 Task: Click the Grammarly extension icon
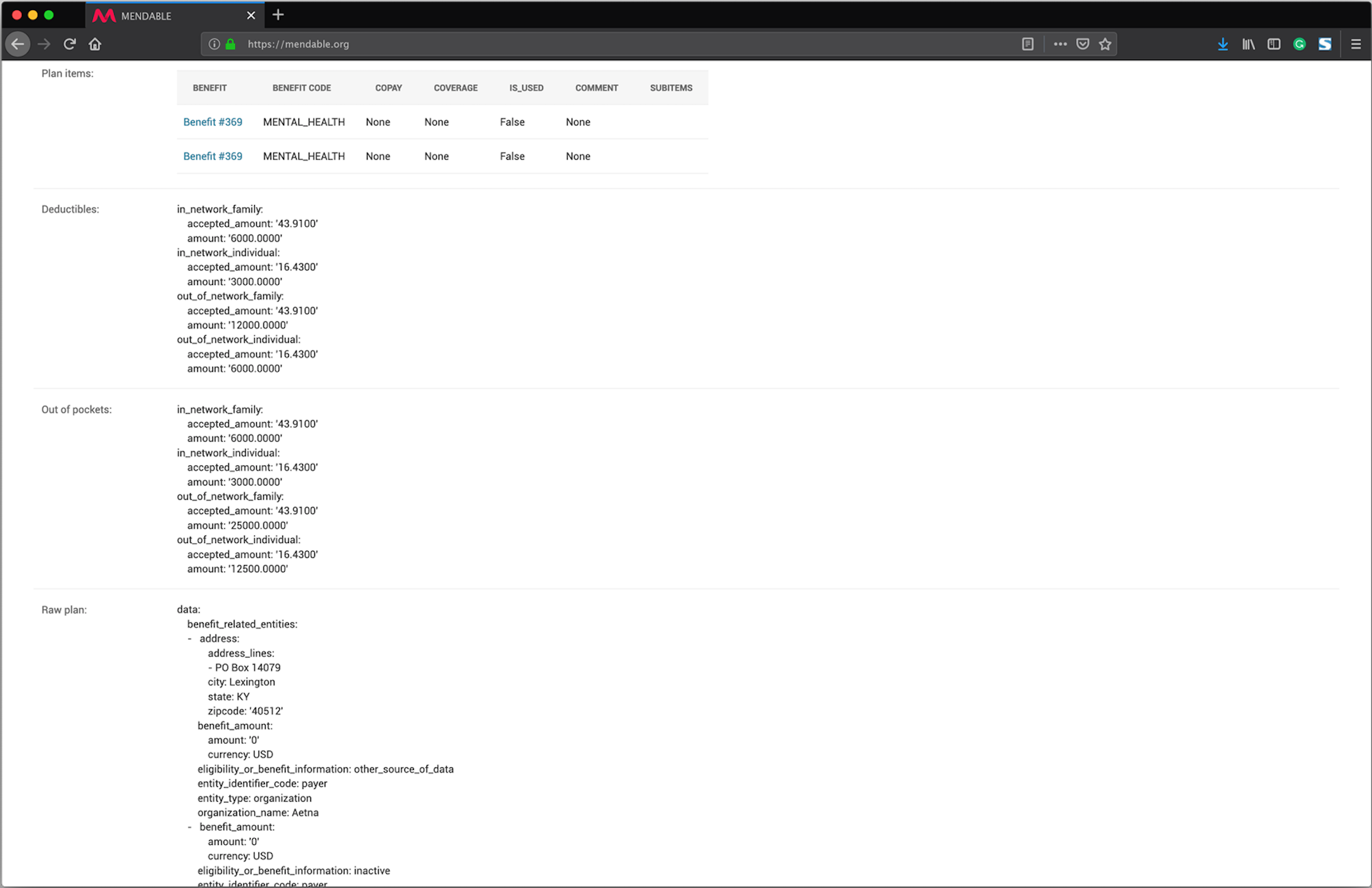[x=1300, y=44]
